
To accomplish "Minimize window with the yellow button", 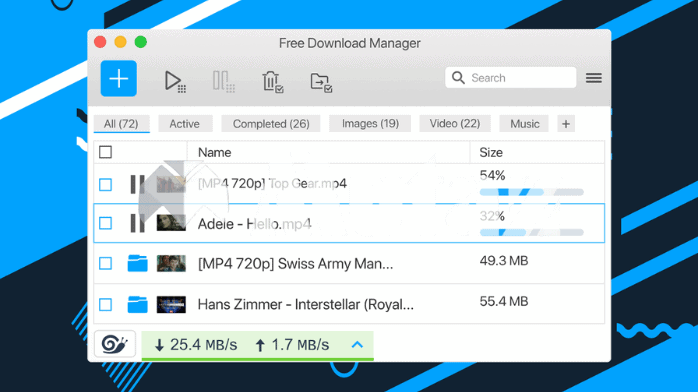I will (120, 42).
